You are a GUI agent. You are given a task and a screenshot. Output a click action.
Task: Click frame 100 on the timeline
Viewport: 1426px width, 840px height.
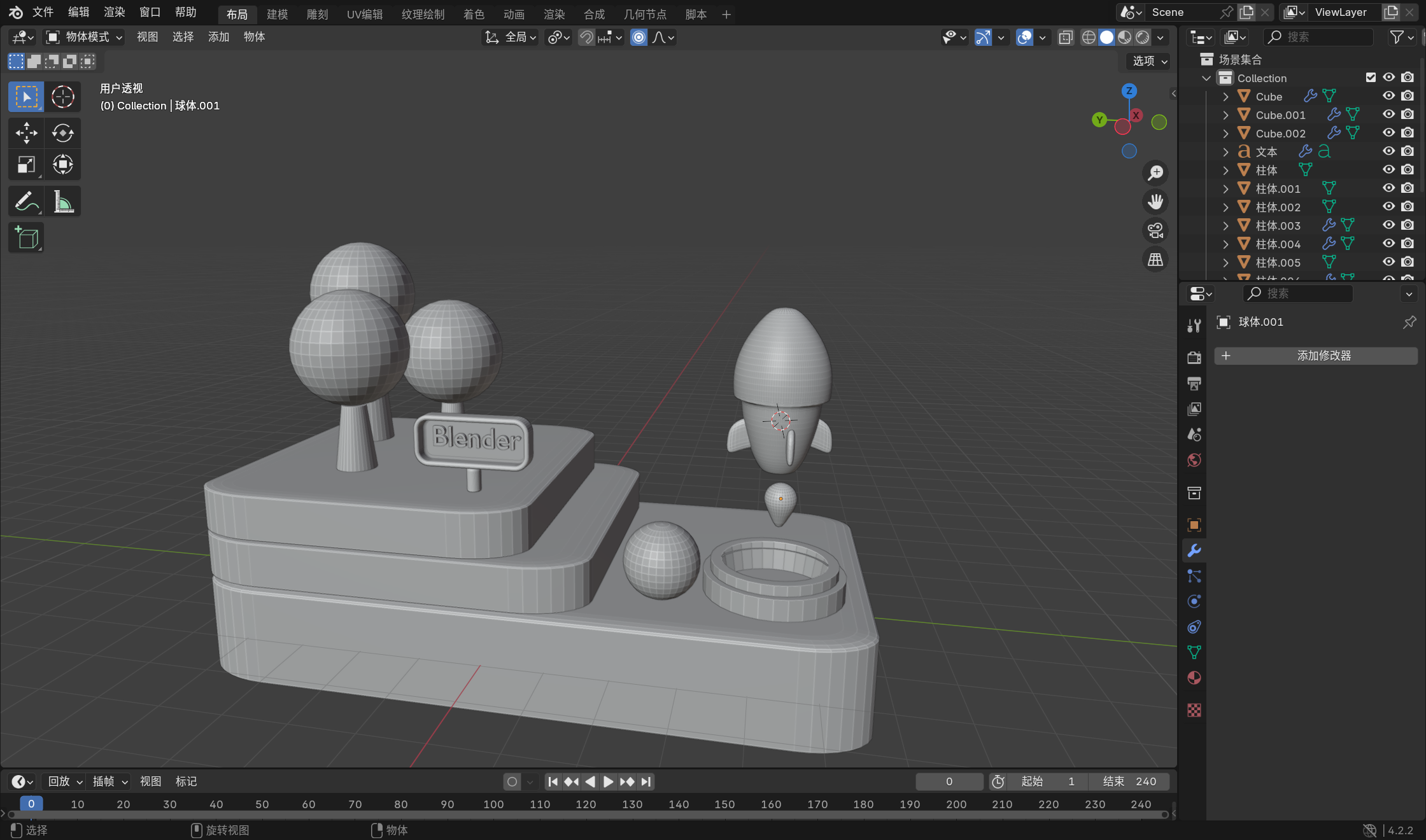[x=493, y=804]
